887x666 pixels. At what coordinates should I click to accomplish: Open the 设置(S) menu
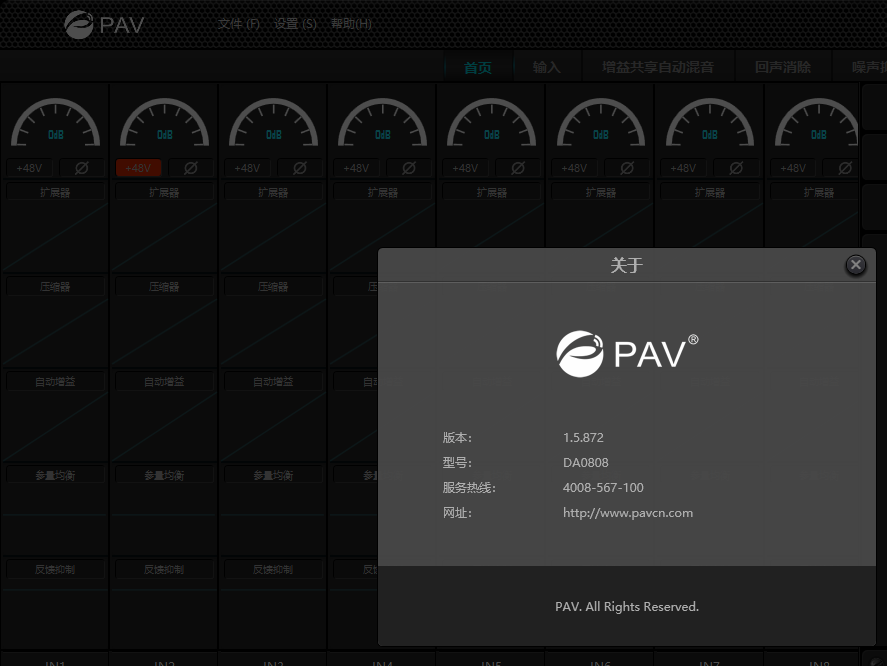pyautogui.click(x=295, y=24)
